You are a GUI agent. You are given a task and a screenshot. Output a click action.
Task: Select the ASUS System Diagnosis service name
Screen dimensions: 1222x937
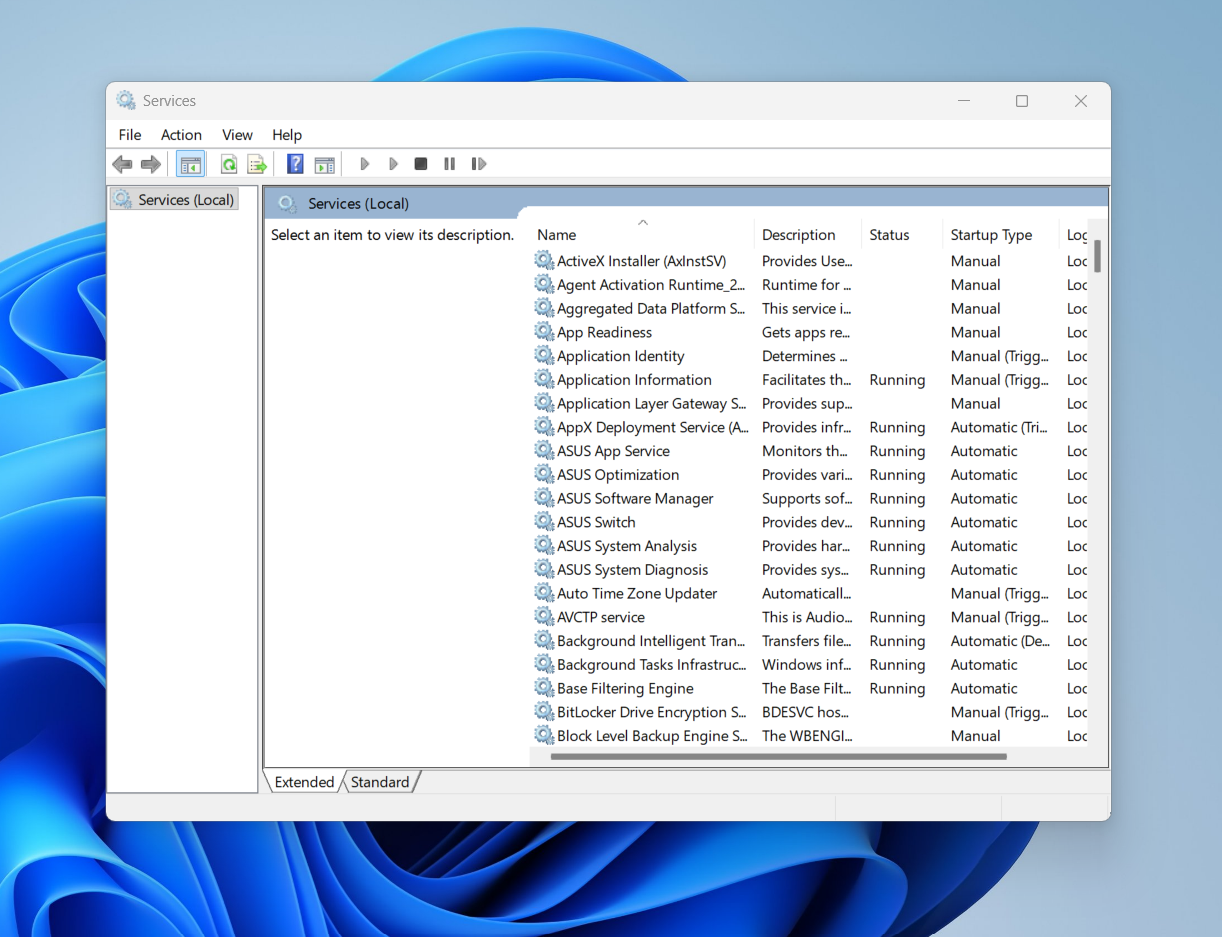(x=632, y=570)
